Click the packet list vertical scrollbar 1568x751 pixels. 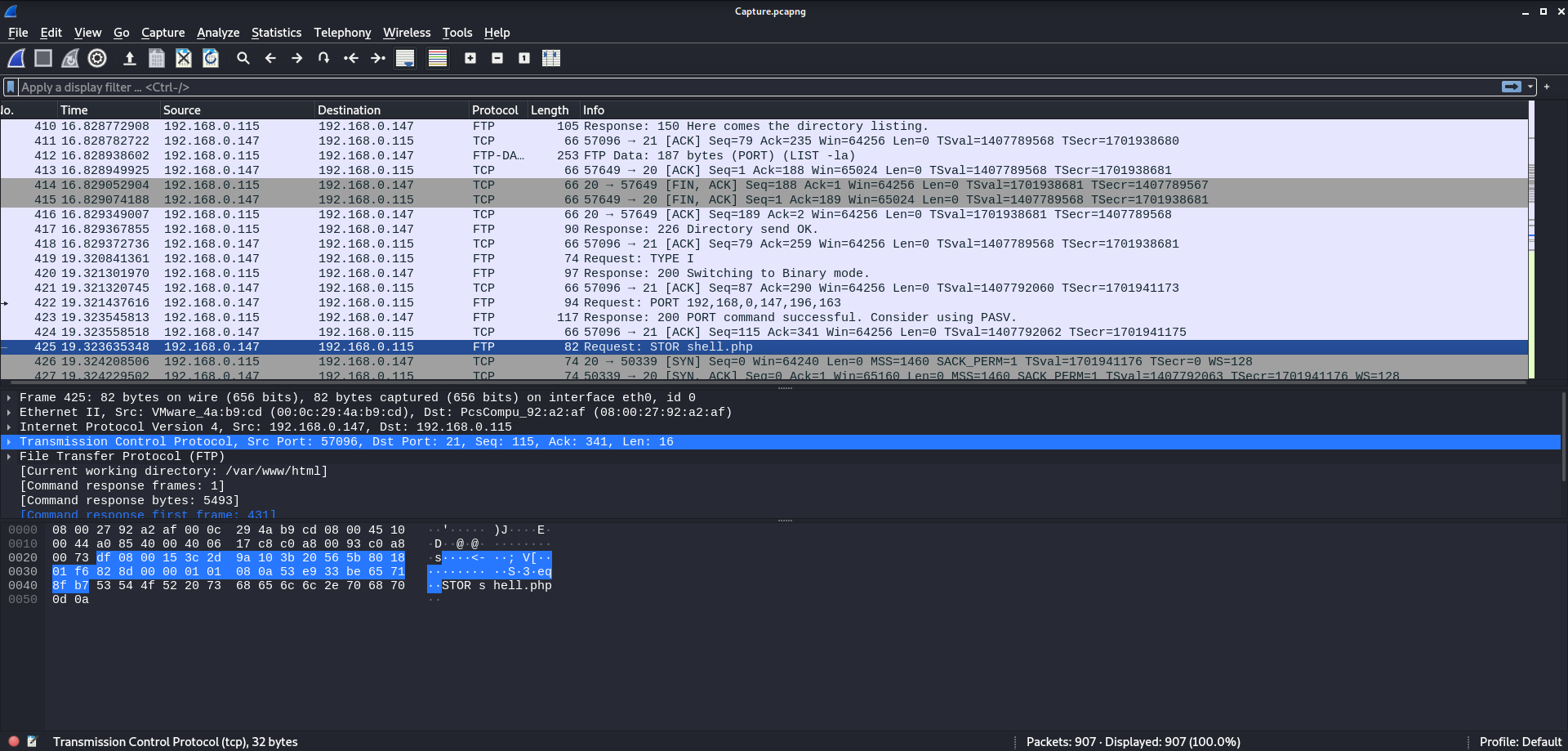coord(1531,240)
